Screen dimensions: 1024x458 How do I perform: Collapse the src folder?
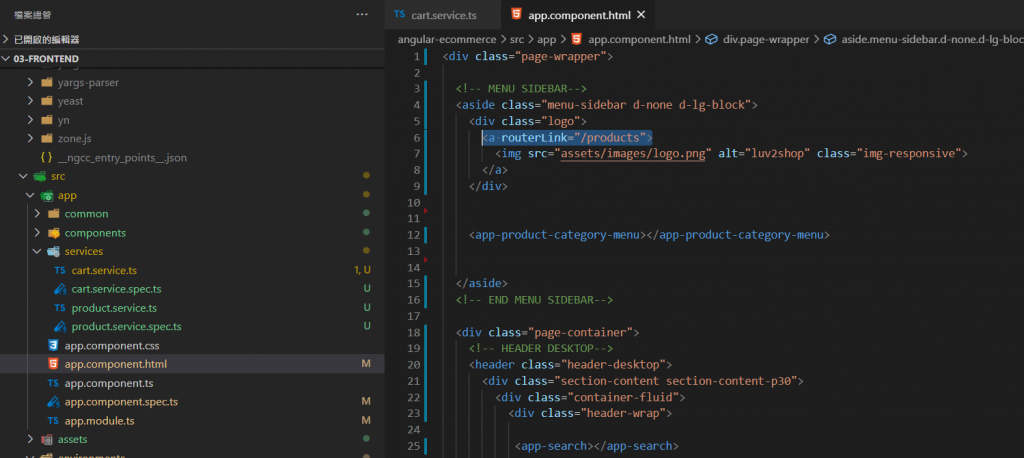coord(24,176)
